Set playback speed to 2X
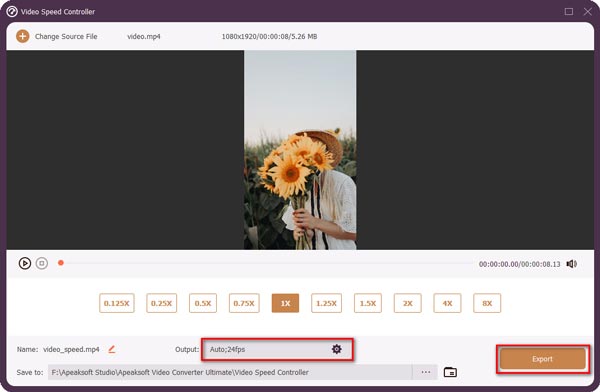Image resolution: width=600 pixels, height=392 pixels. pos(408,303)
